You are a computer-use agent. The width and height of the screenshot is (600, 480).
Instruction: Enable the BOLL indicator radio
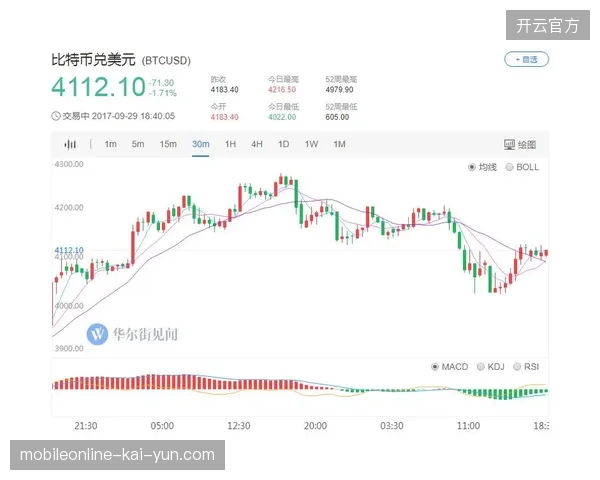point(509,167)
